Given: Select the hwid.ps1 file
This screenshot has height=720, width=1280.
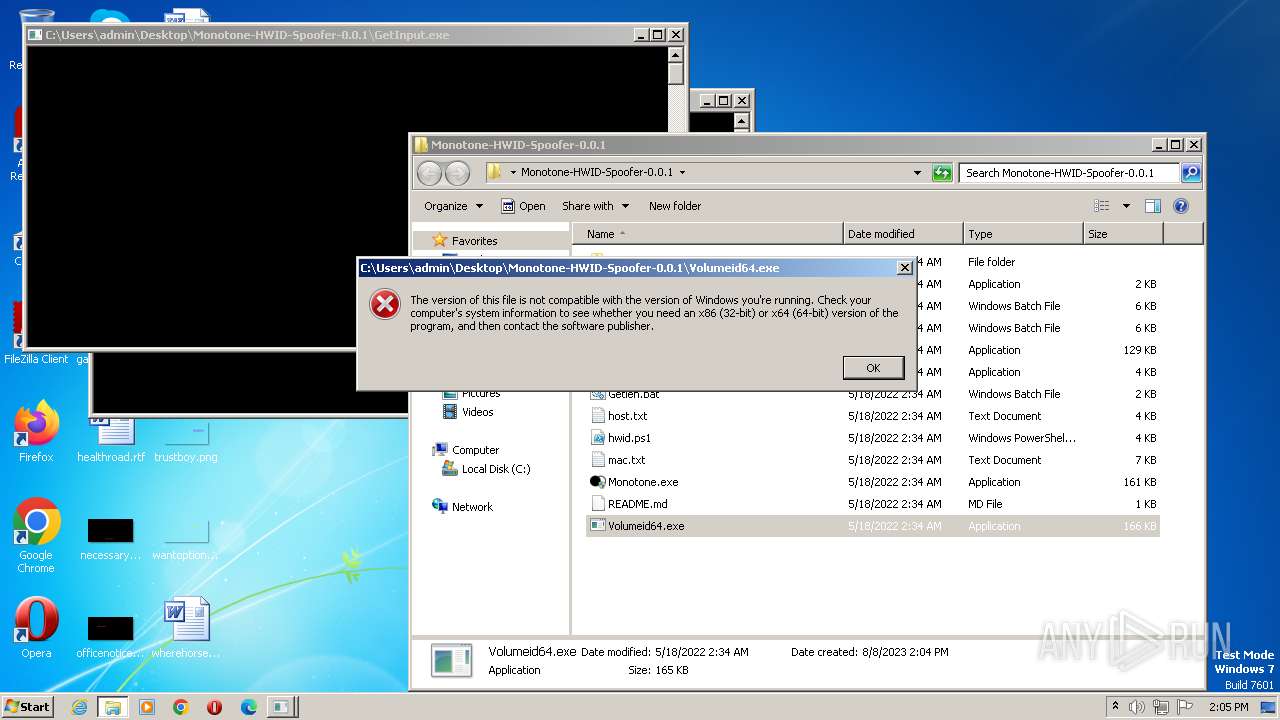Looking at the screenshot, I should [629, 438].
